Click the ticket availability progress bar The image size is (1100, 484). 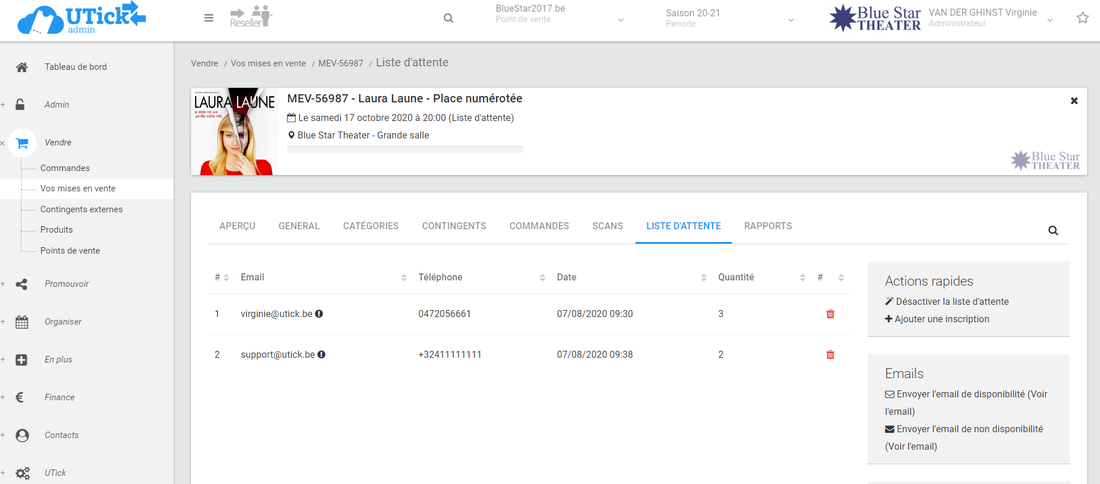(404, 149)
